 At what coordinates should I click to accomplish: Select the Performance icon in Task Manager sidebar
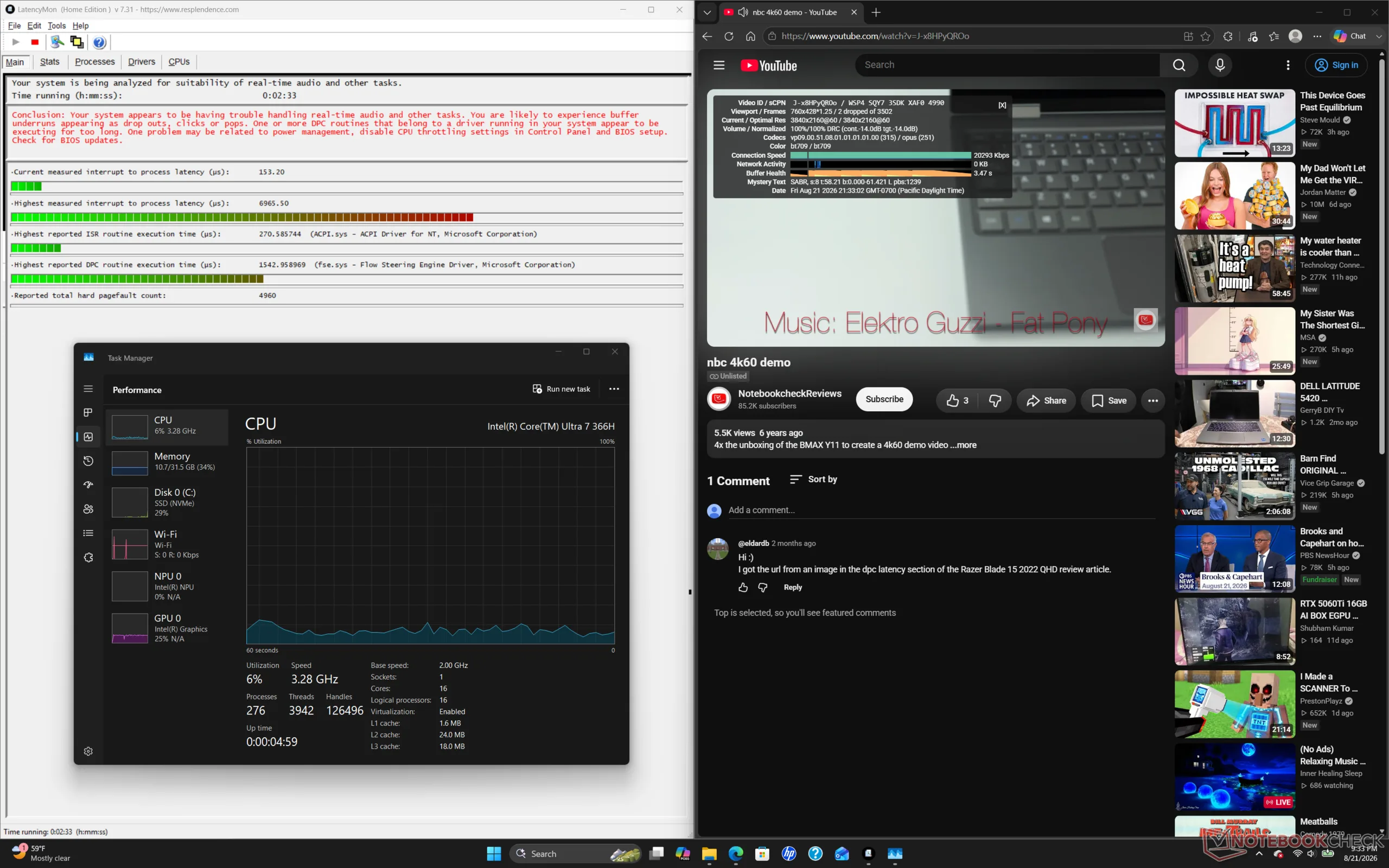(88, 437)
